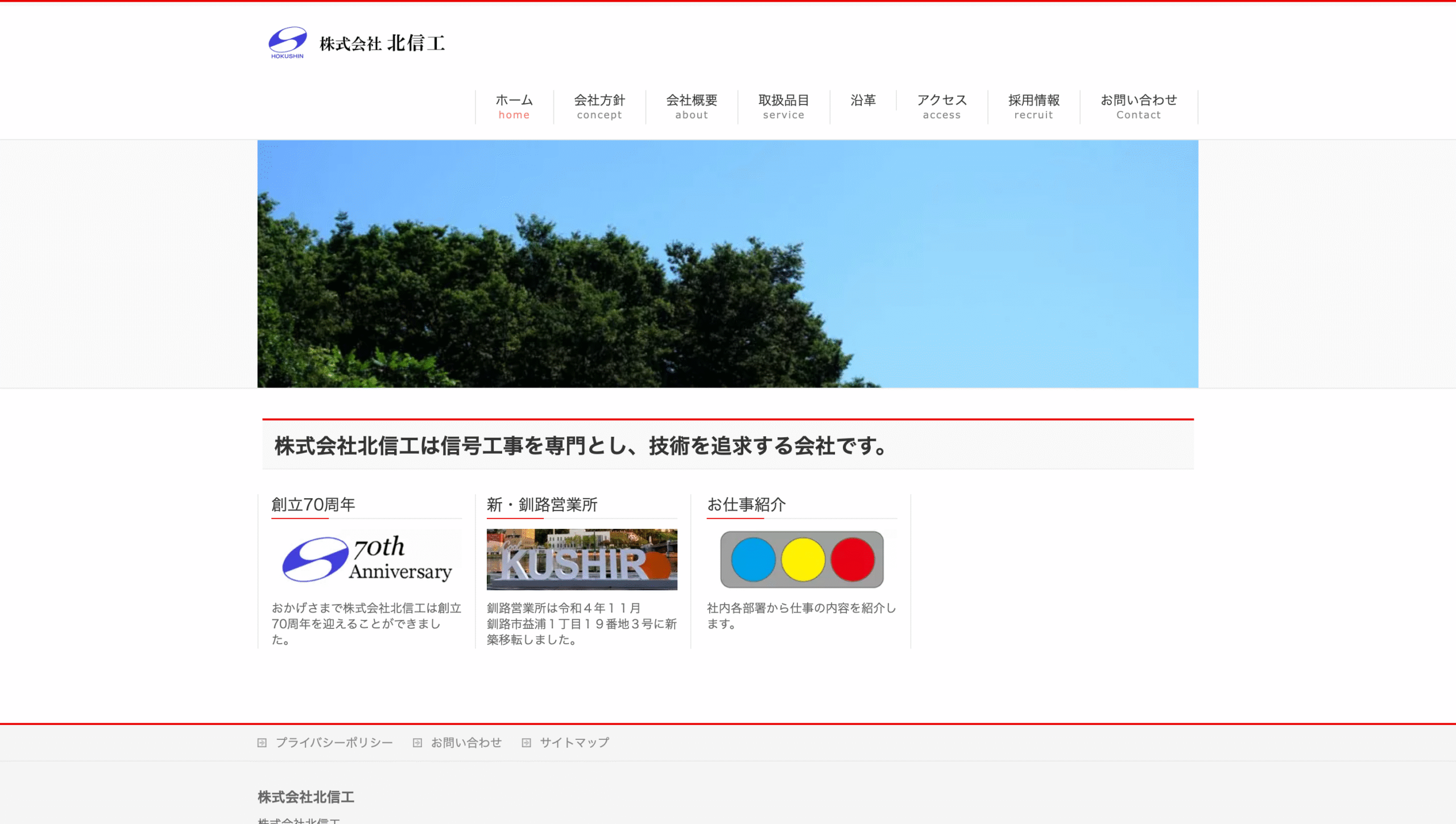
Task: Navigate to the 沿革 page
Action: click(x=863, y=101)
